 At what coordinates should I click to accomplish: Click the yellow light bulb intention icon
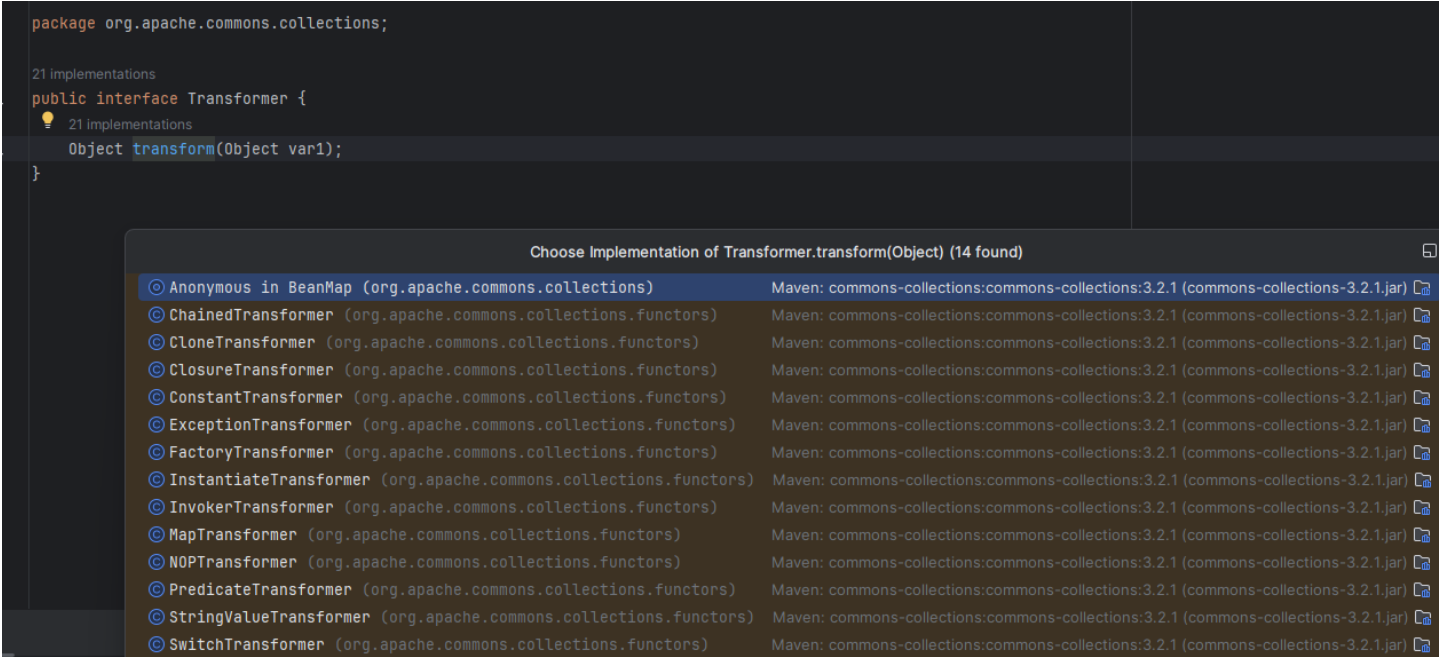click(47, 120)
